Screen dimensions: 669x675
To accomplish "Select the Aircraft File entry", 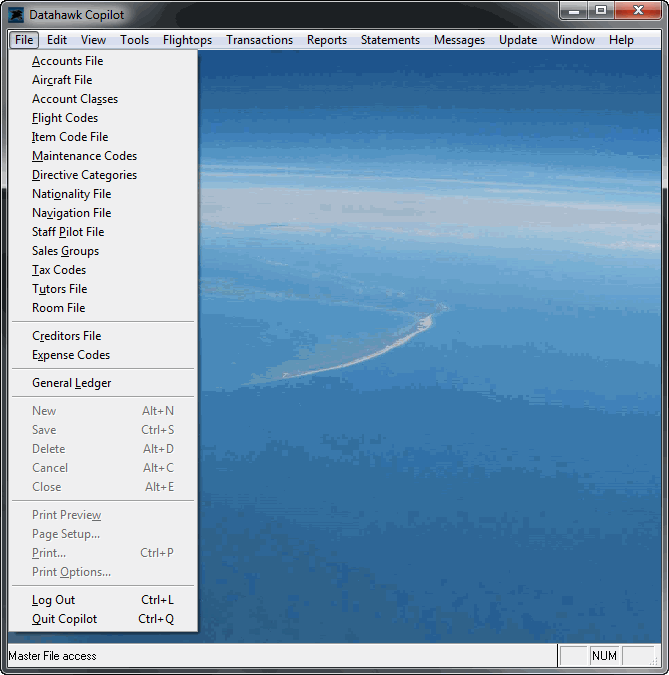I will [103, 80].
